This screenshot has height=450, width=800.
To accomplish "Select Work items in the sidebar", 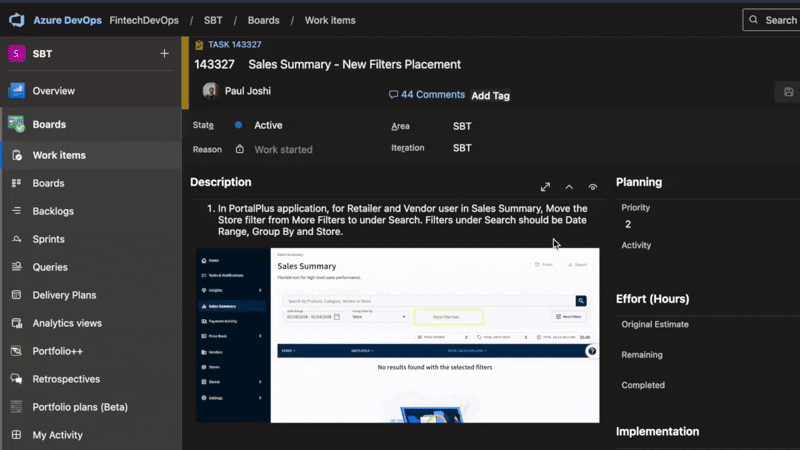I will [x=59, y=155].
